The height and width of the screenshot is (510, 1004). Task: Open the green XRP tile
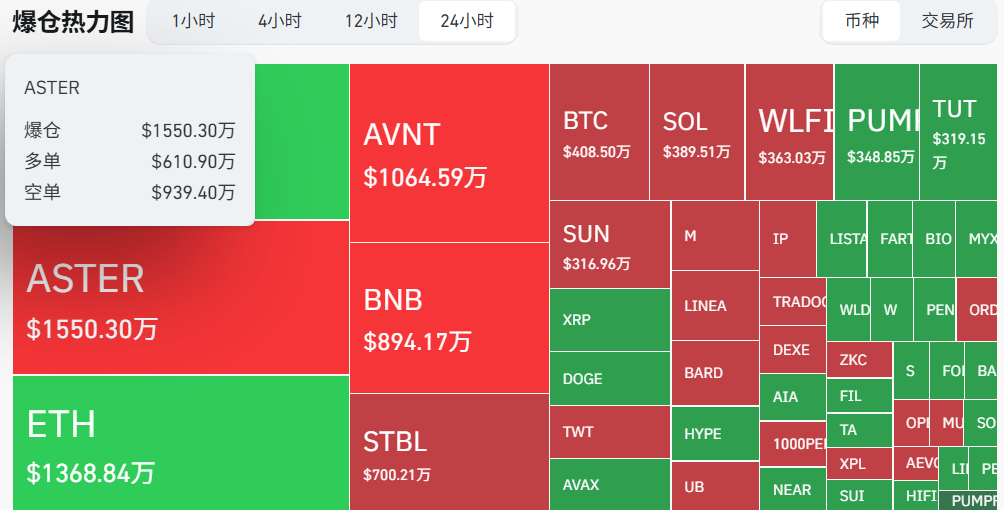(609, 320)
